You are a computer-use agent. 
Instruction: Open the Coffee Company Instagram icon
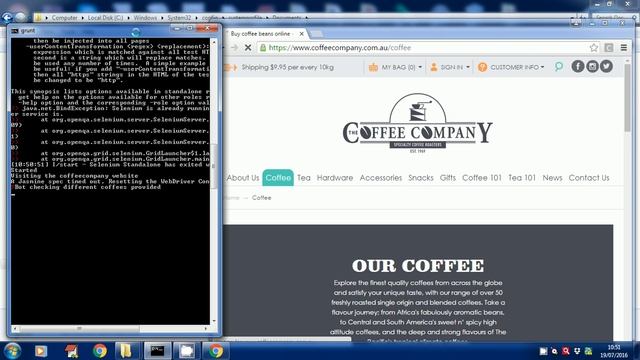592,66
